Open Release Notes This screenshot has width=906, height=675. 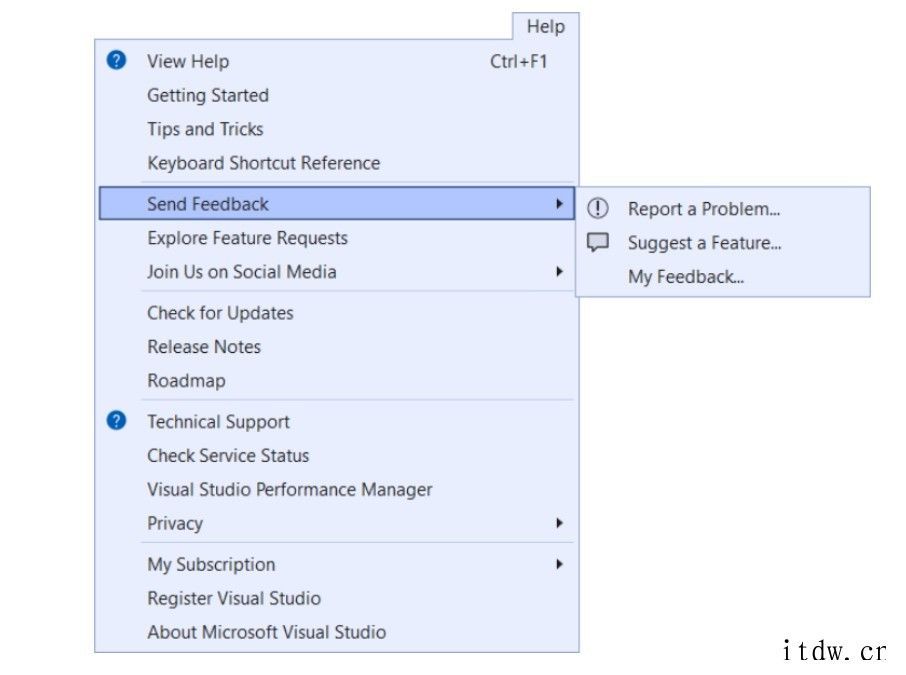coord(337,347)
